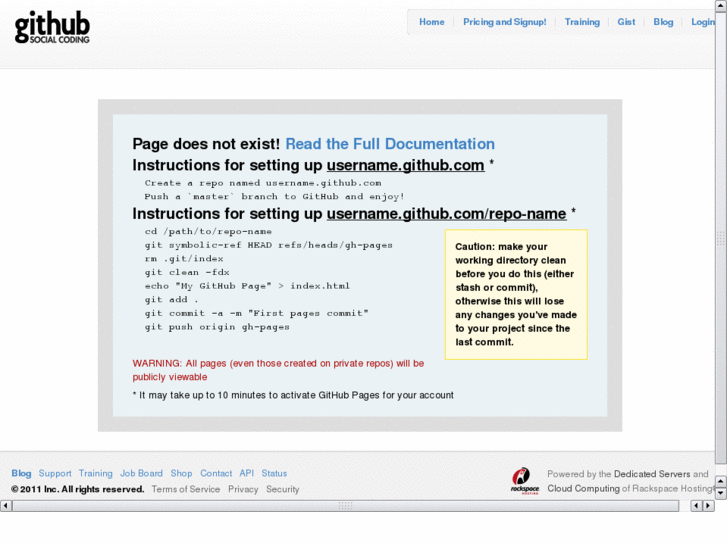Click the scroll-right arrow button
Image resolution: width=727 pixels, height=545 pixels.
point(708,506)
